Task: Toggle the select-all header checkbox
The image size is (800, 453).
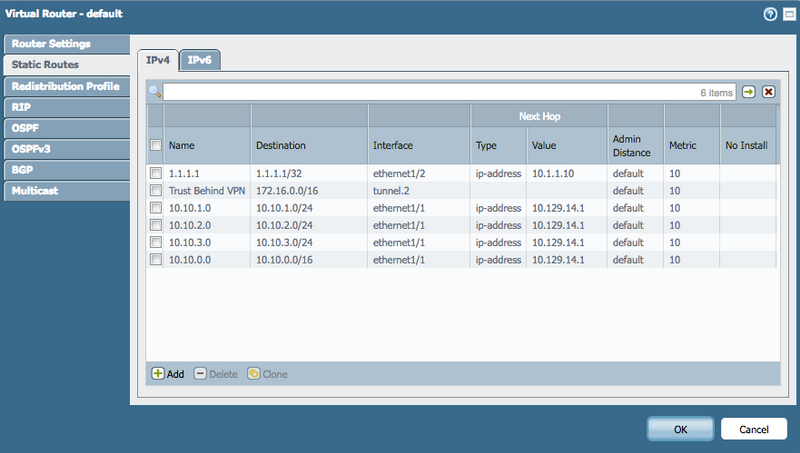Action: click(x=155, y=145)
